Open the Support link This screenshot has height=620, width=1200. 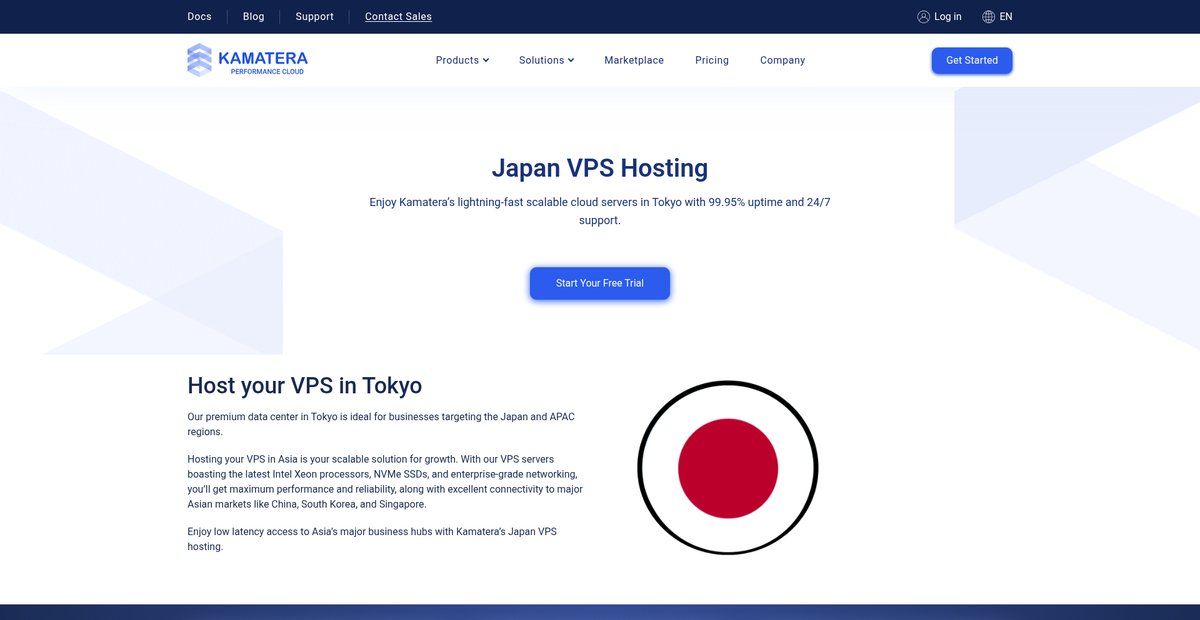315,17
